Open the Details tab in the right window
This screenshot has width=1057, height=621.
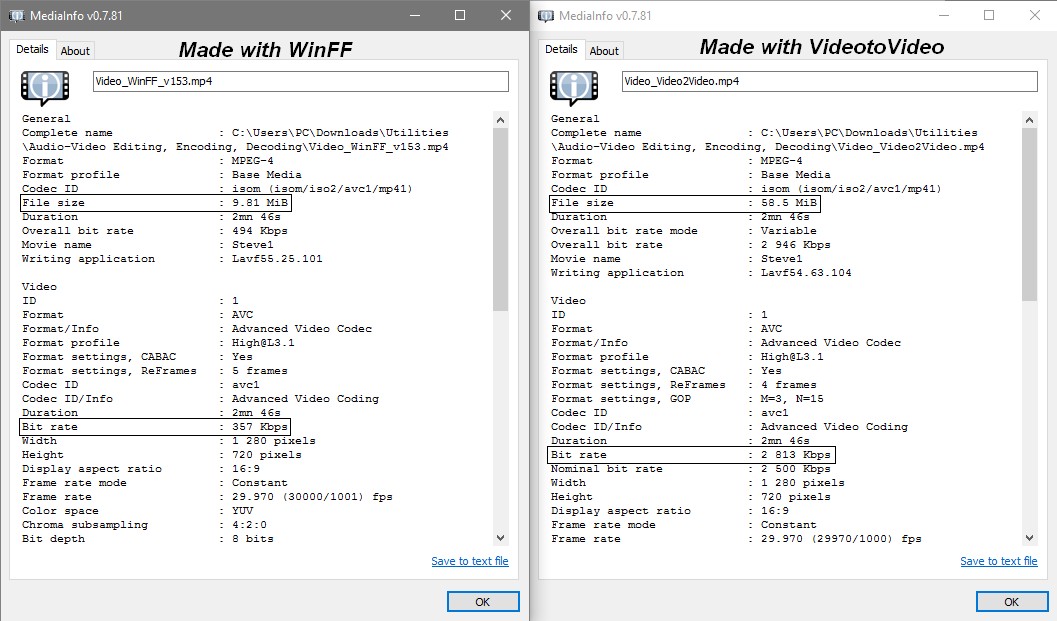click(x=561, y=49)
